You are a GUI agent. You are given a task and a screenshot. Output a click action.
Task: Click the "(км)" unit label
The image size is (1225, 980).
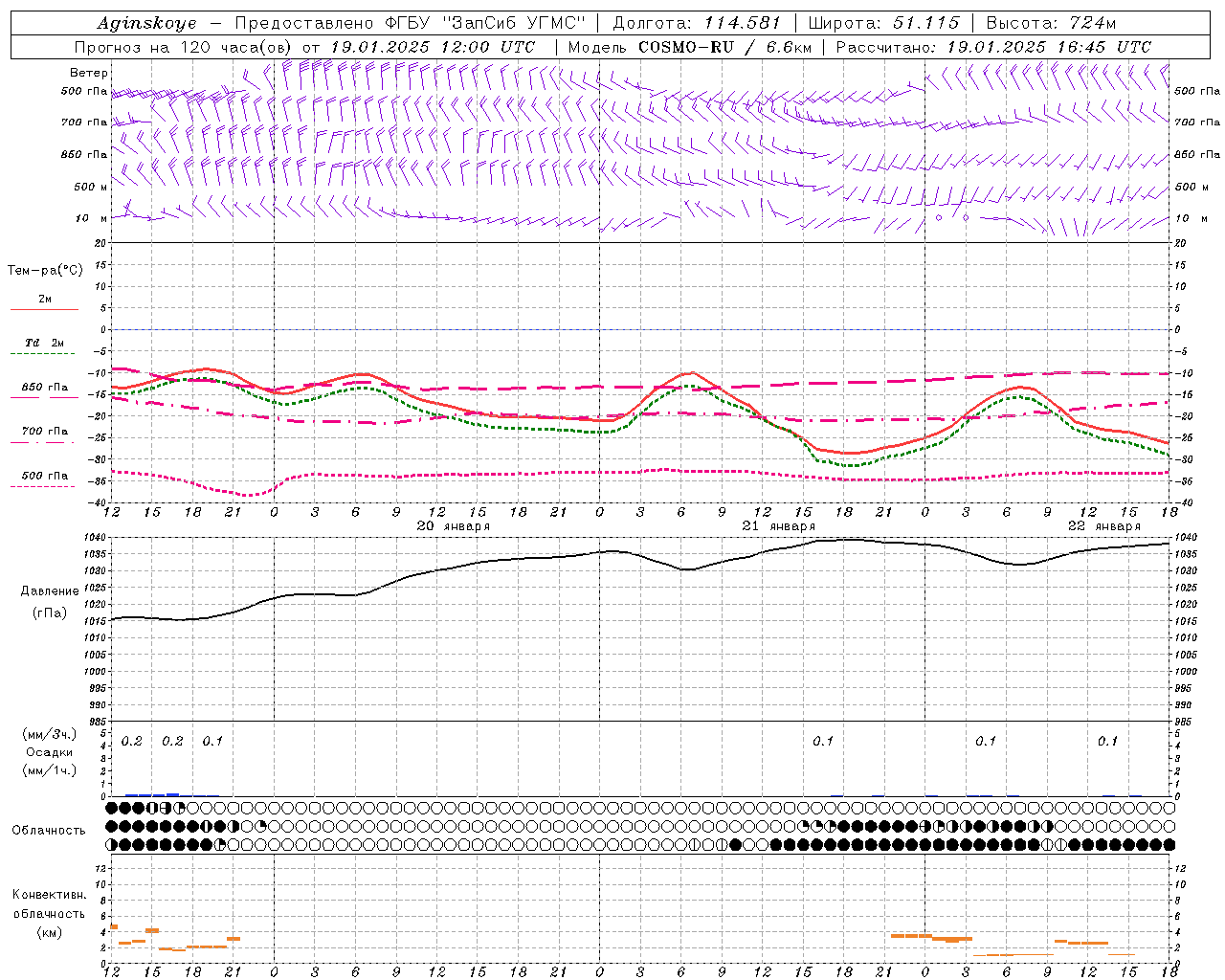tap(49, 932)
